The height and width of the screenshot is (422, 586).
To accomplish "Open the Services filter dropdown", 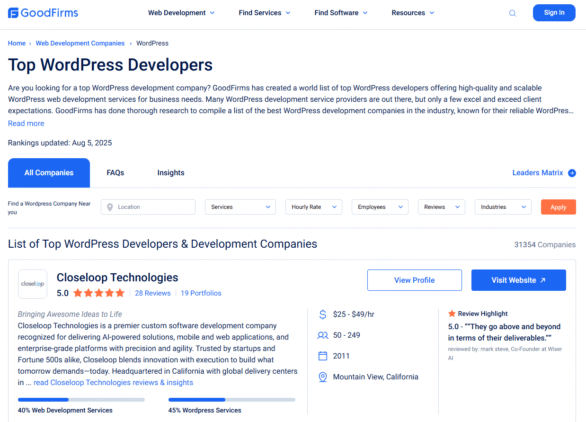I will 240,207.
